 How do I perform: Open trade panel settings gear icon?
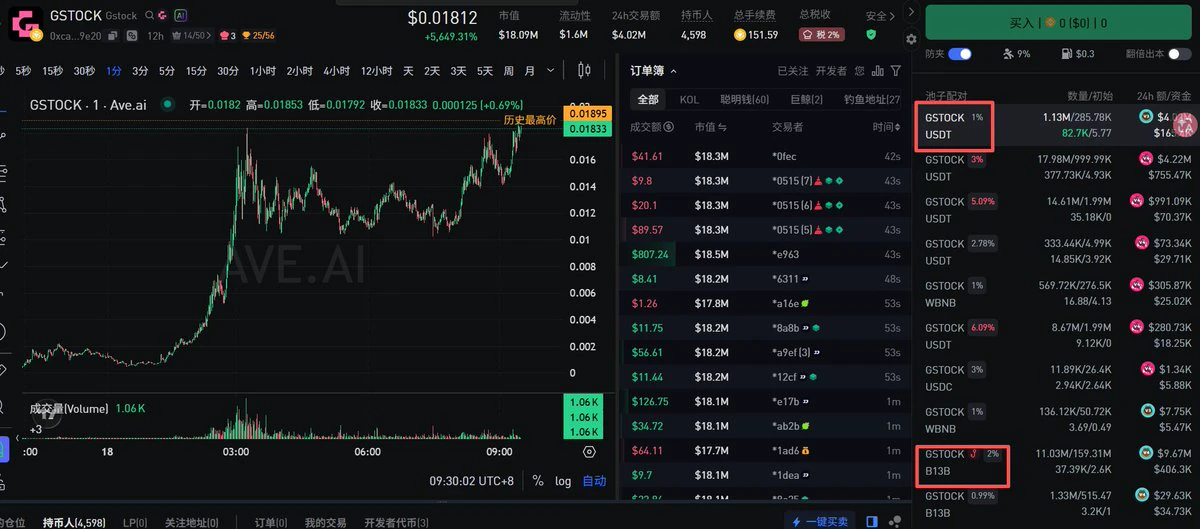click(911, 39)
